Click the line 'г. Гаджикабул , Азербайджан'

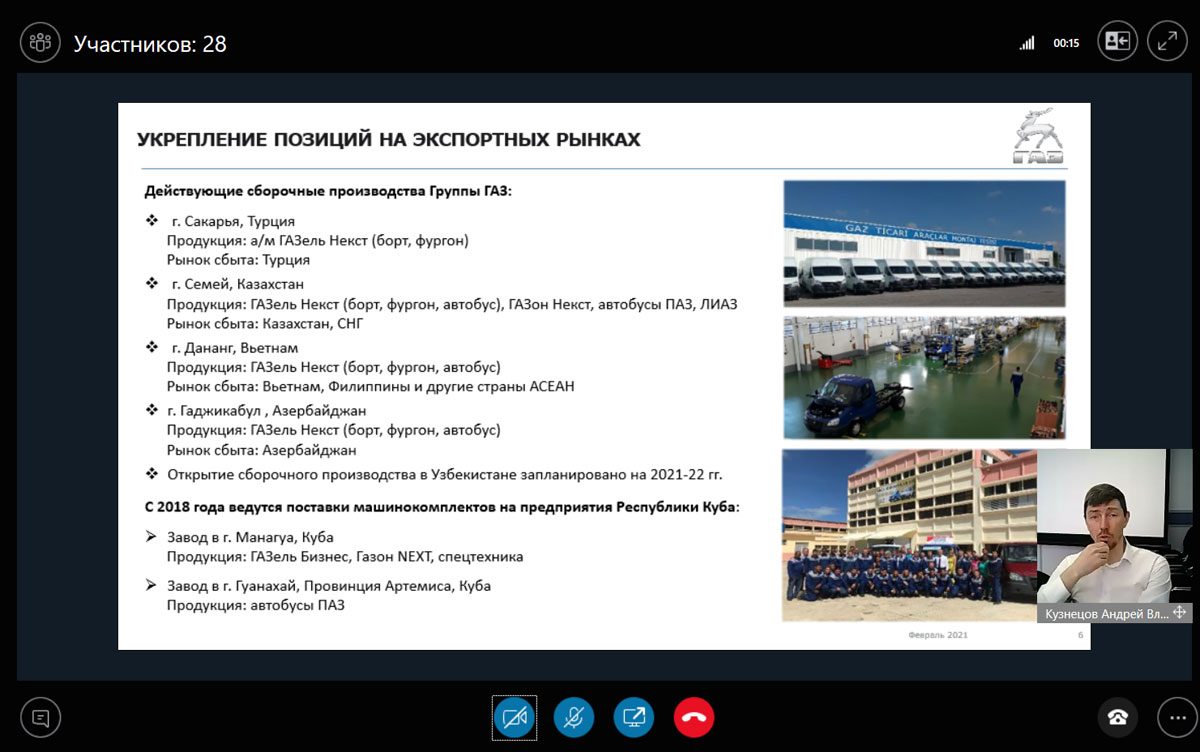[x=267, y=411]
